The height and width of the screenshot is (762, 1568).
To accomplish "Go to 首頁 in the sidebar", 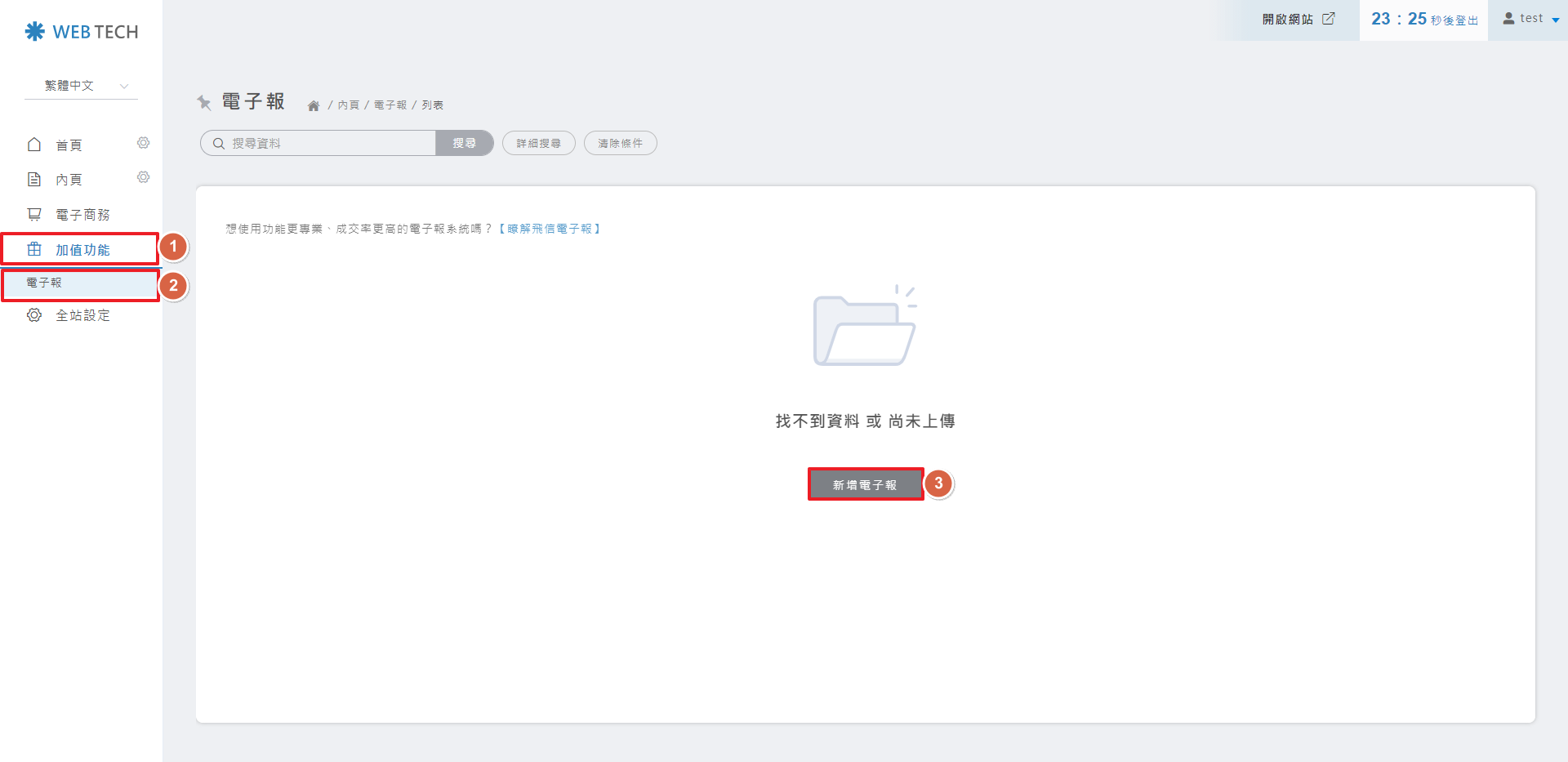I will pos(69,145).
